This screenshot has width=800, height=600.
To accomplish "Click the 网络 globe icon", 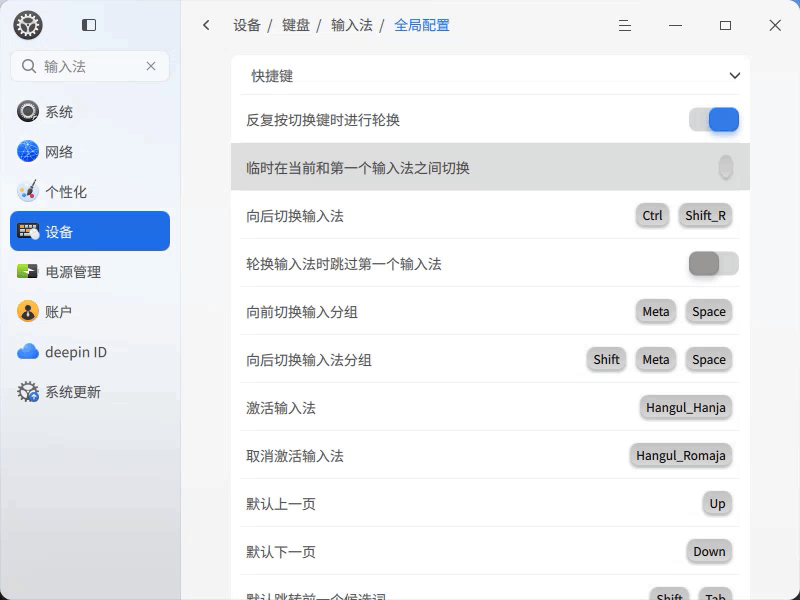I will (x=28, y=152).
